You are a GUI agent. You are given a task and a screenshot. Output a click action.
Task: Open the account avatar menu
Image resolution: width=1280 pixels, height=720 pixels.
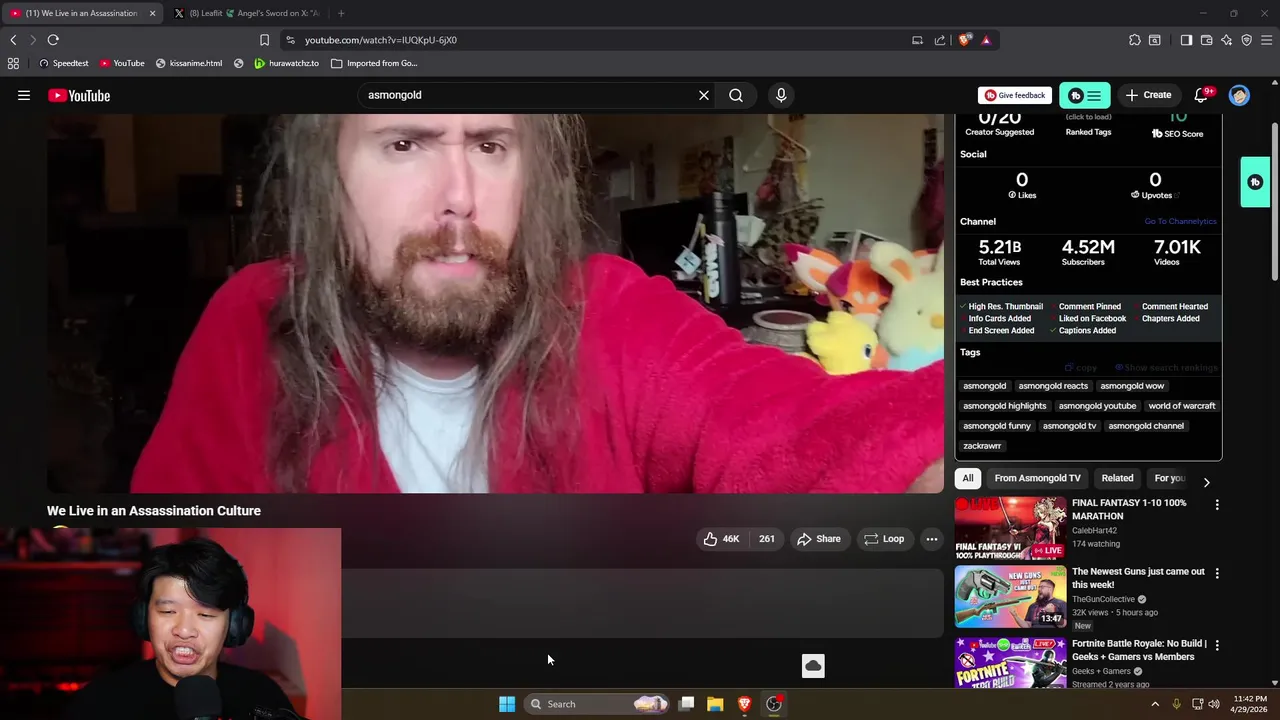click(x=1239, y=95)
